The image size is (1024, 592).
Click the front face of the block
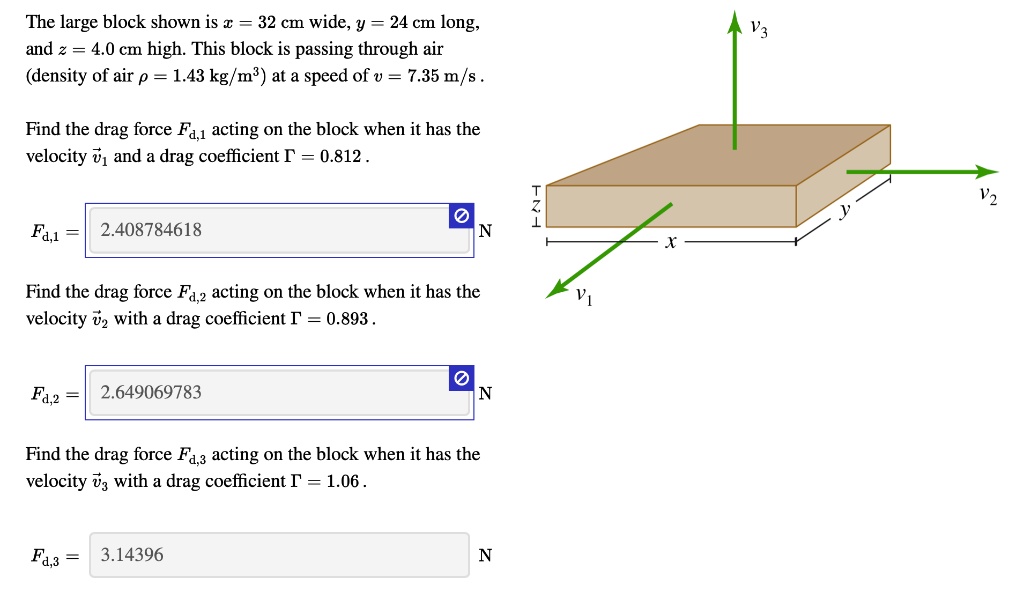click(x=671, y=206)
